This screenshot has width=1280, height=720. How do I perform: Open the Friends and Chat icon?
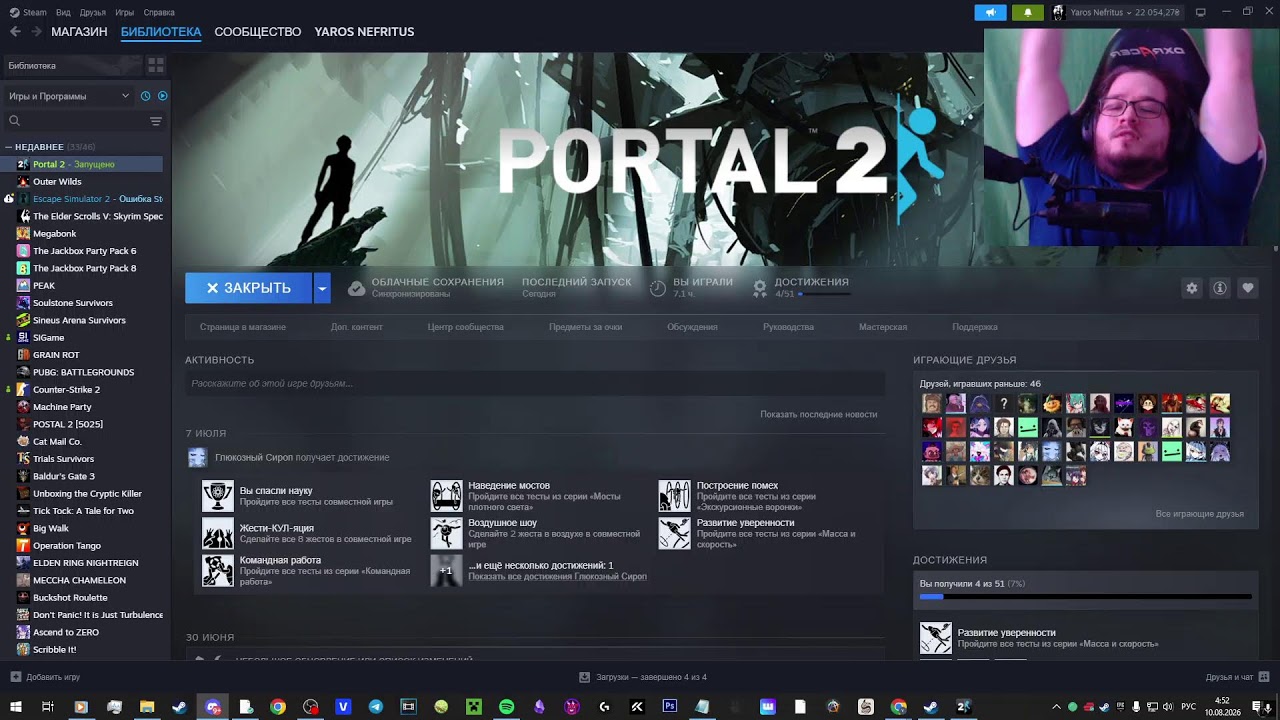point(1263,677)
